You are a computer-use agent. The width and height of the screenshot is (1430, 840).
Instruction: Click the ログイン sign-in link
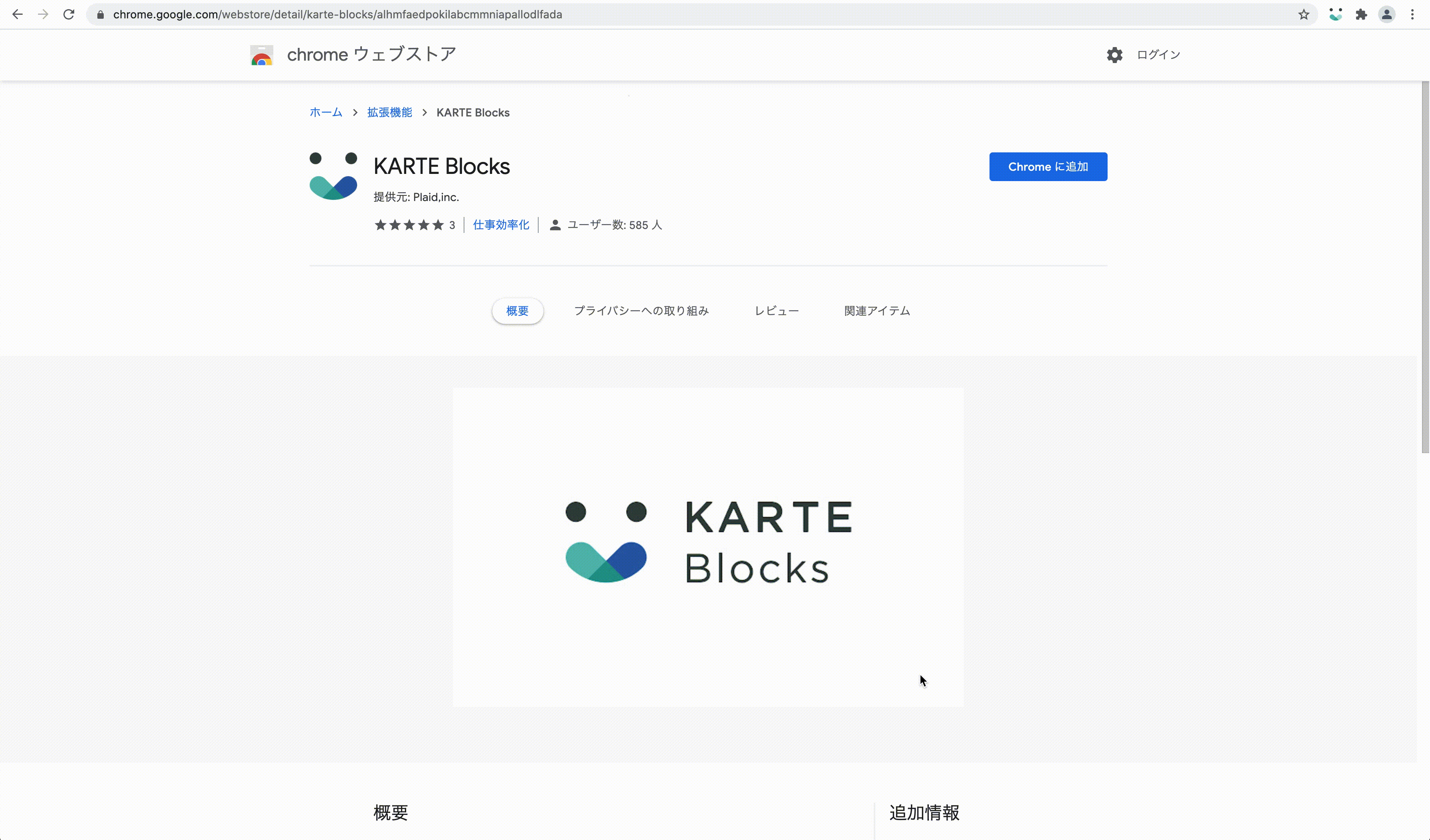tap(1158, 55)
